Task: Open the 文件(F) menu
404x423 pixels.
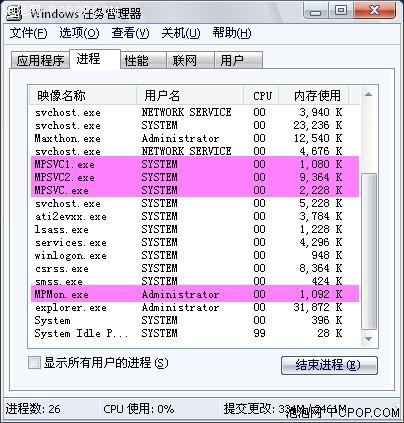Action: [28, 33]
